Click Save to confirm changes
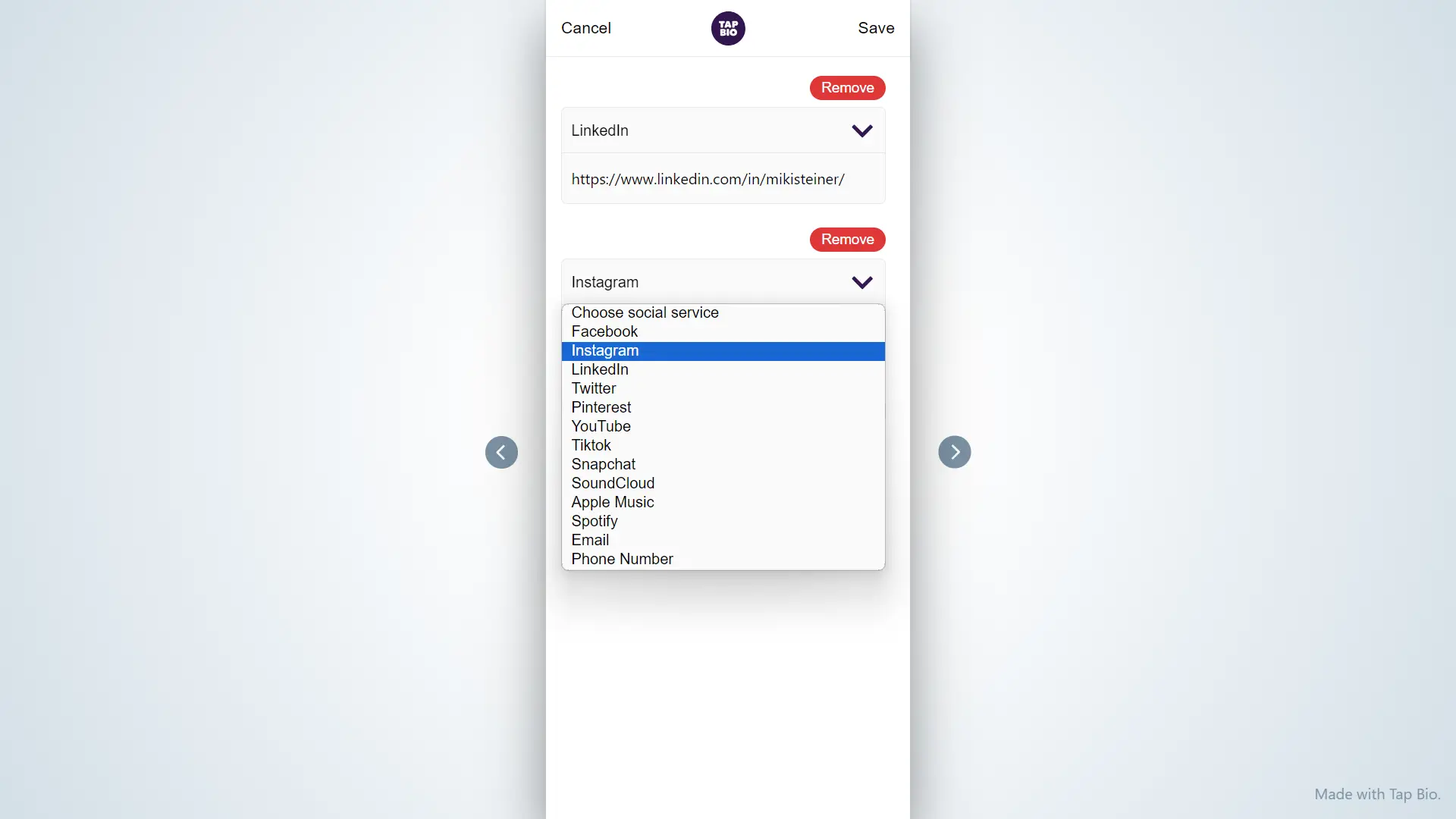Screen dimensions: 1456x819 (x=876, y=27)
